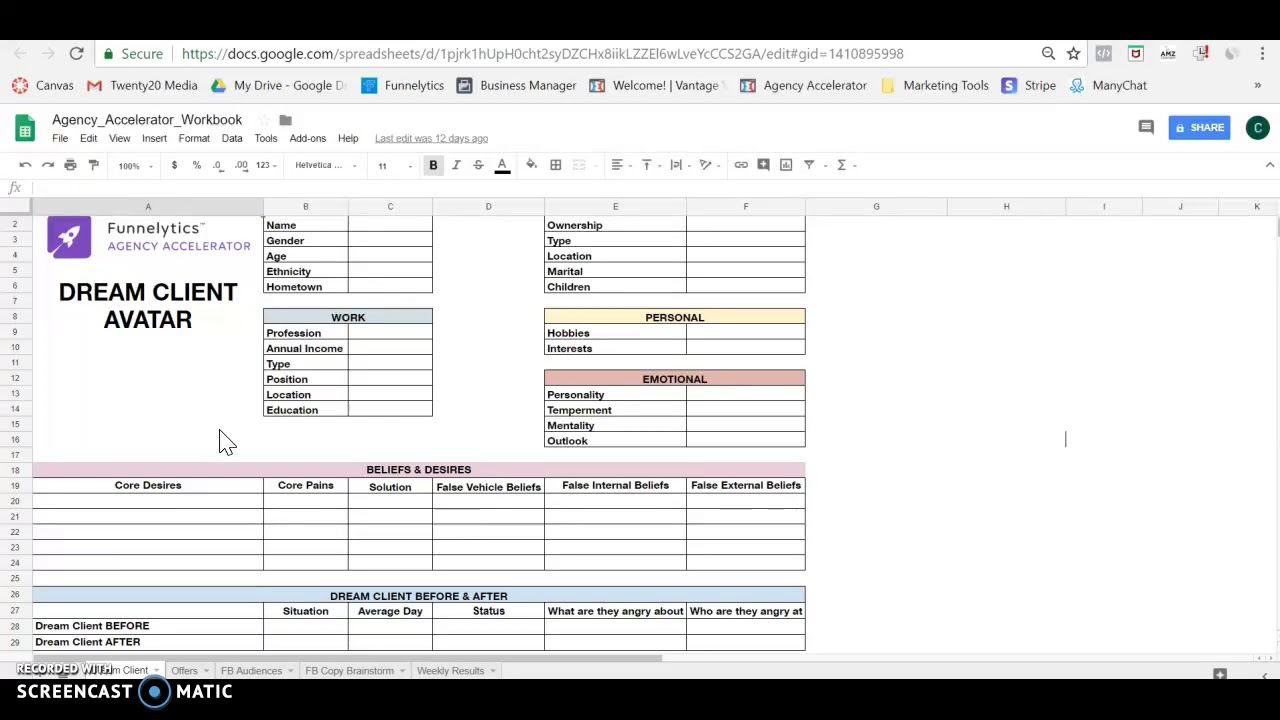This screenshot has width=1280, height=720.
Task: Open the fill color picker
Action: [x=531, y=165]
